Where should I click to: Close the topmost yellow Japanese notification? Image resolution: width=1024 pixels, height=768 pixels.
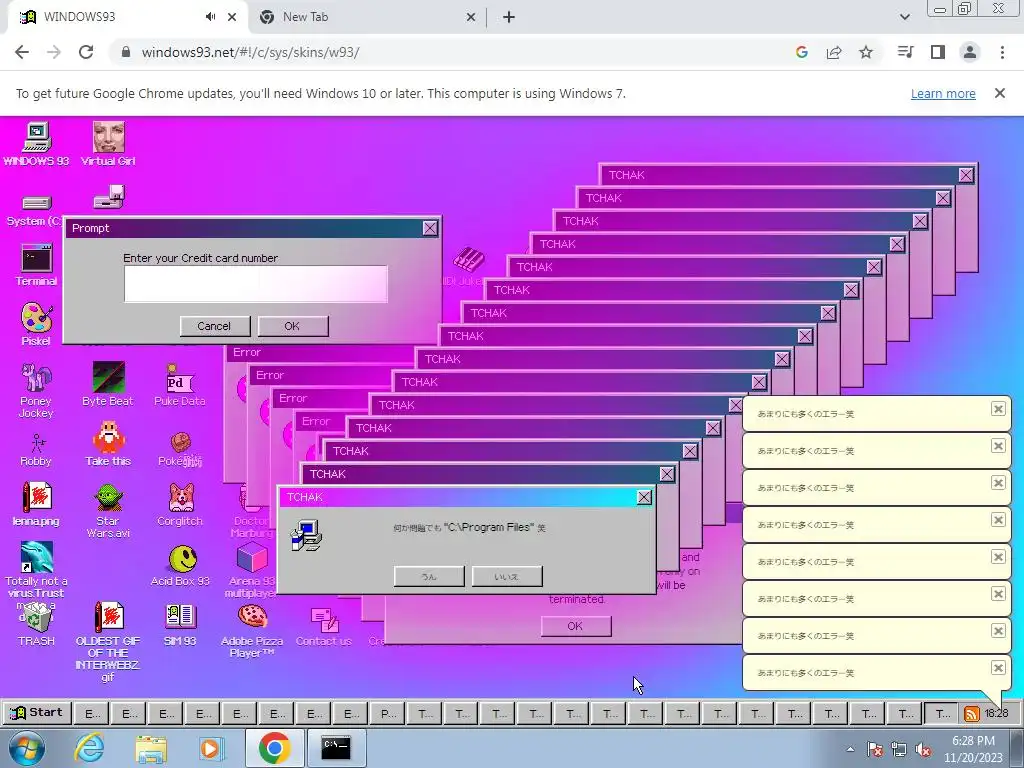tap(998, 409)
